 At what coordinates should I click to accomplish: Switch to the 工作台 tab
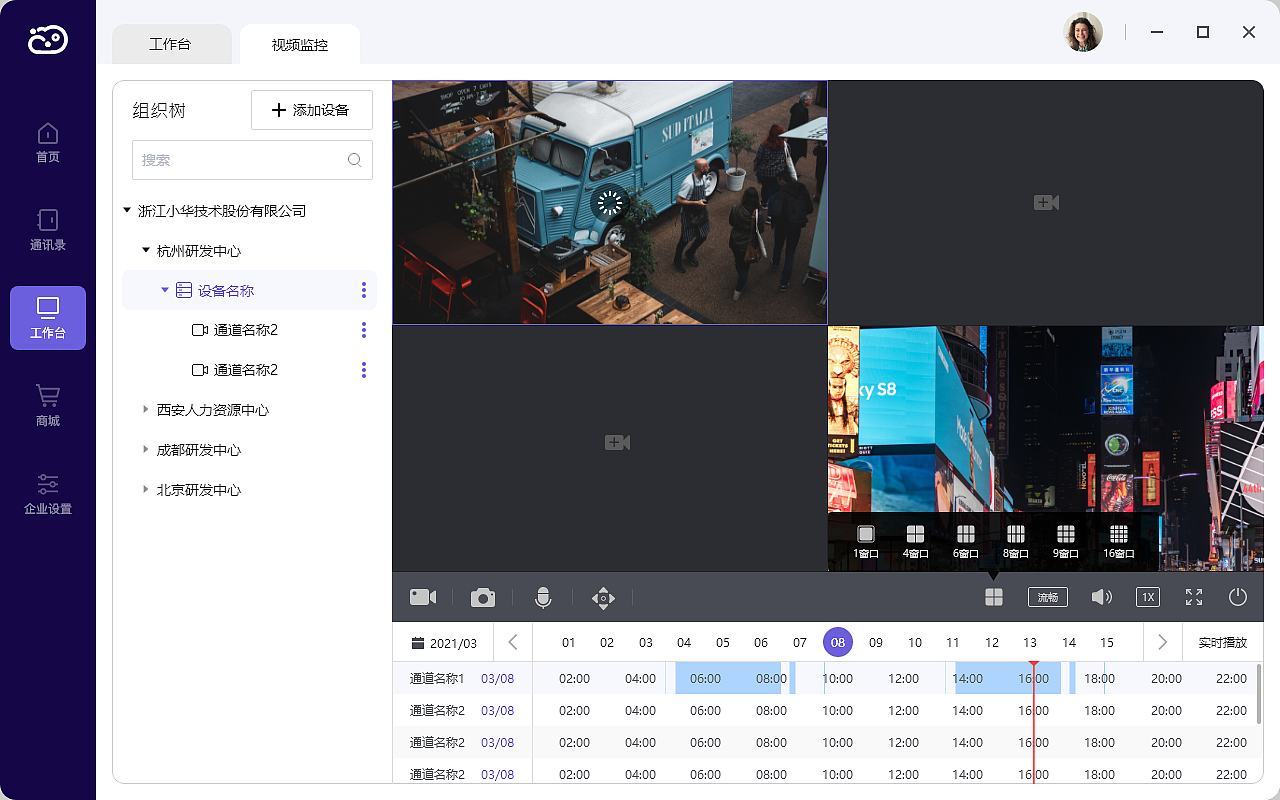[x=170, y=44]
